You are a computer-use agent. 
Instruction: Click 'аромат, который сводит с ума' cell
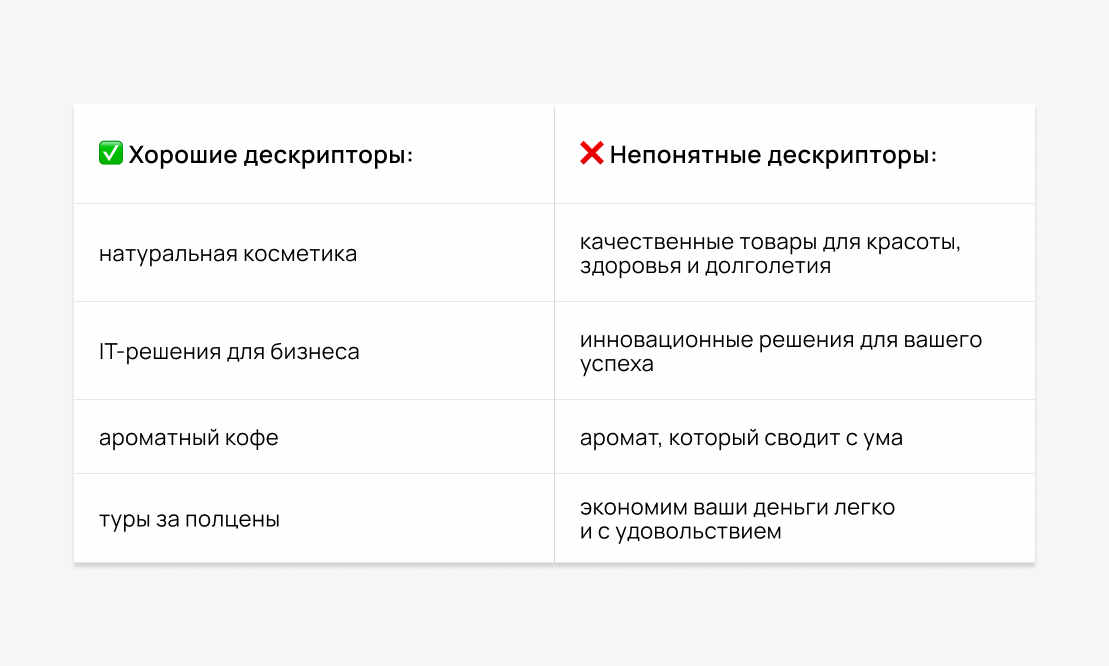[x=741, y=438]
